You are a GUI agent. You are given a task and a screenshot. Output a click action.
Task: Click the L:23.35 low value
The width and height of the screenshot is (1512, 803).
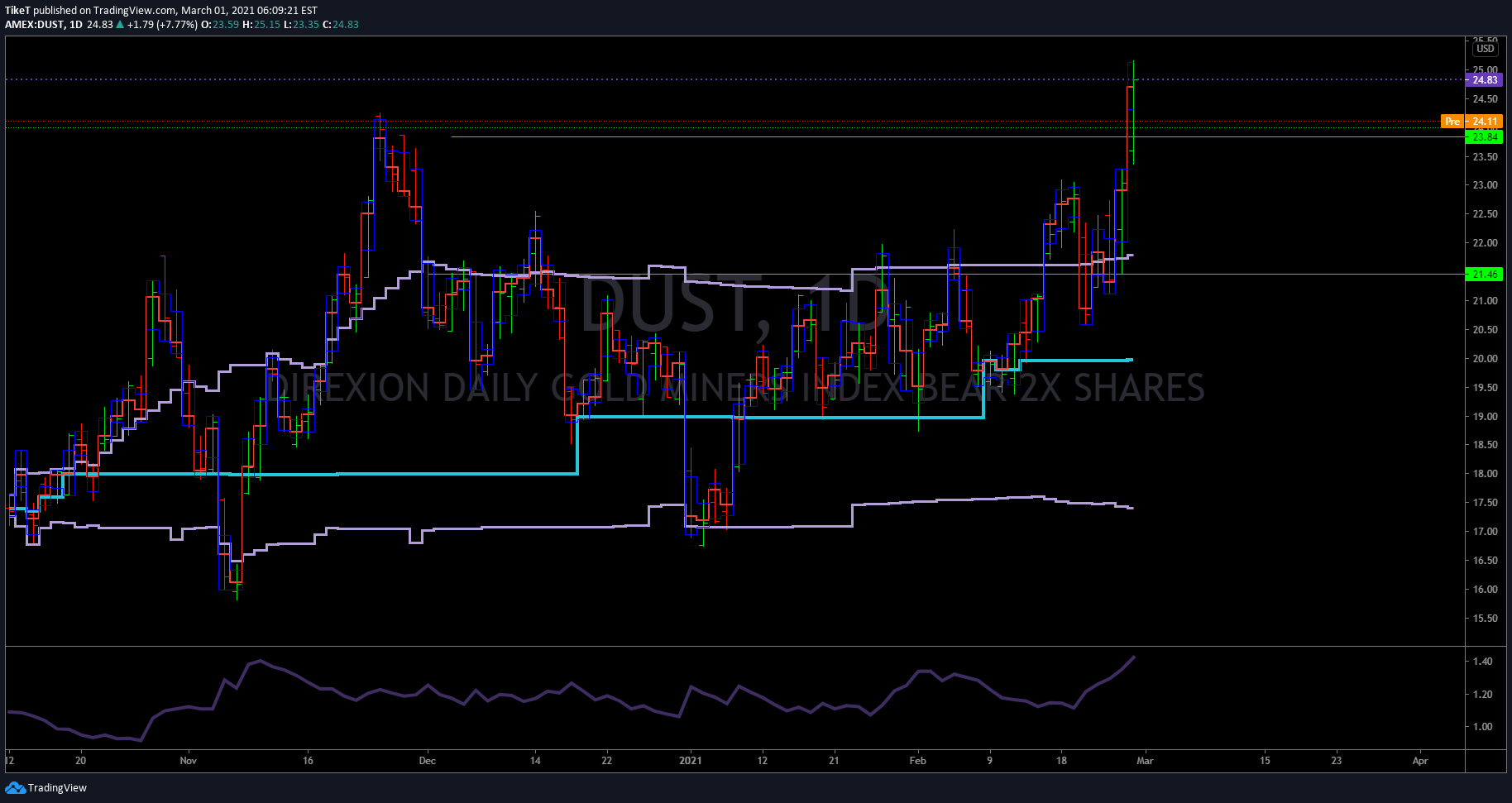coord(301,25)
